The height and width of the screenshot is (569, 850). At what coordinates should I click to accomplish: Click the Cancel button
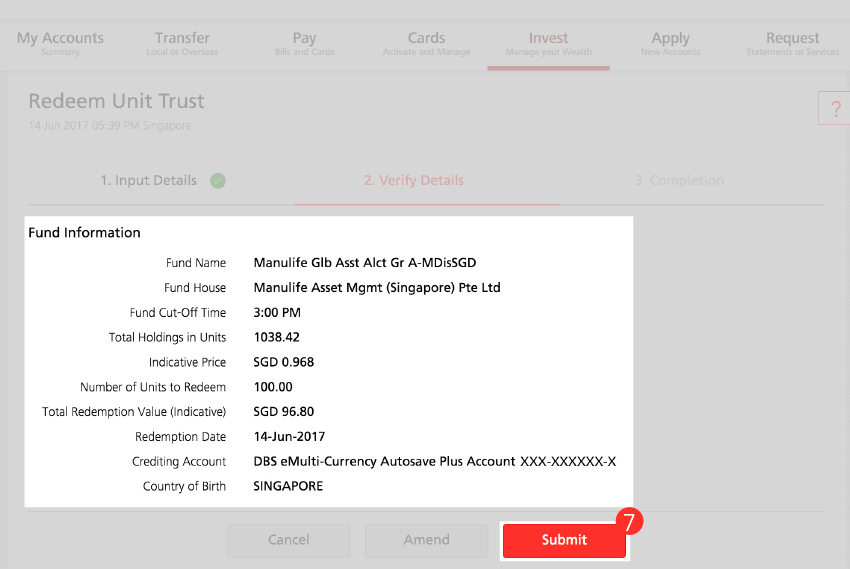[x=289, y=540]
